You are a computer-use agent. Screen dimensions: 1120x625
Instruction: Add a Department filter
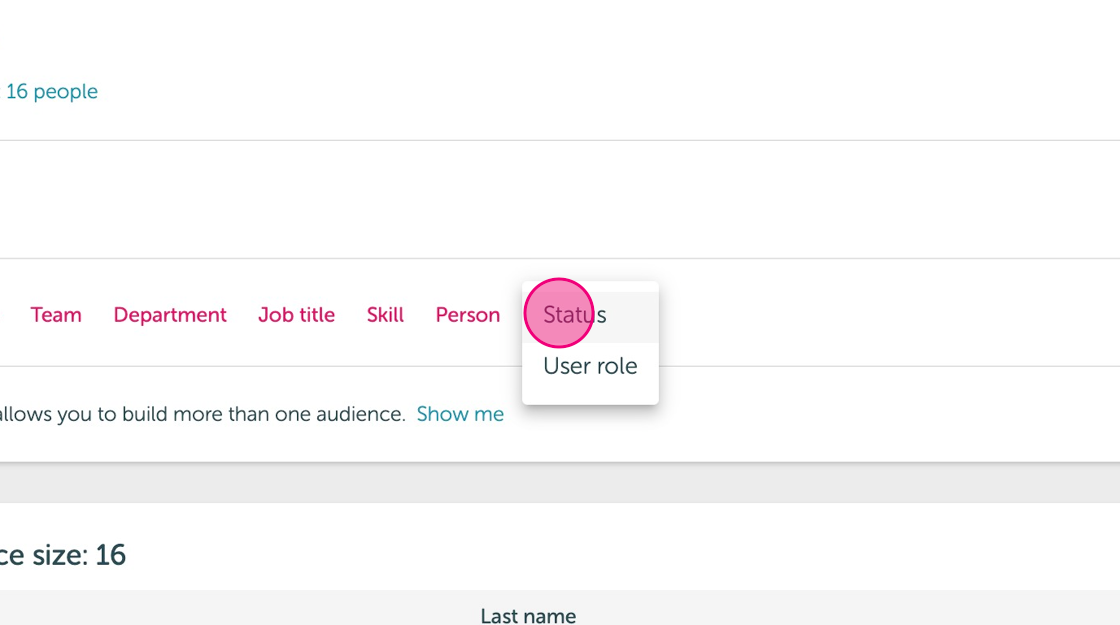170,315
